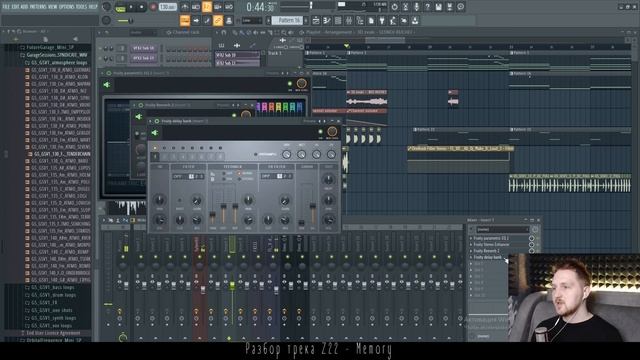Select bank 2 button in Fruity delay bank
640x360 pixels.
click(x=164, y=156)
